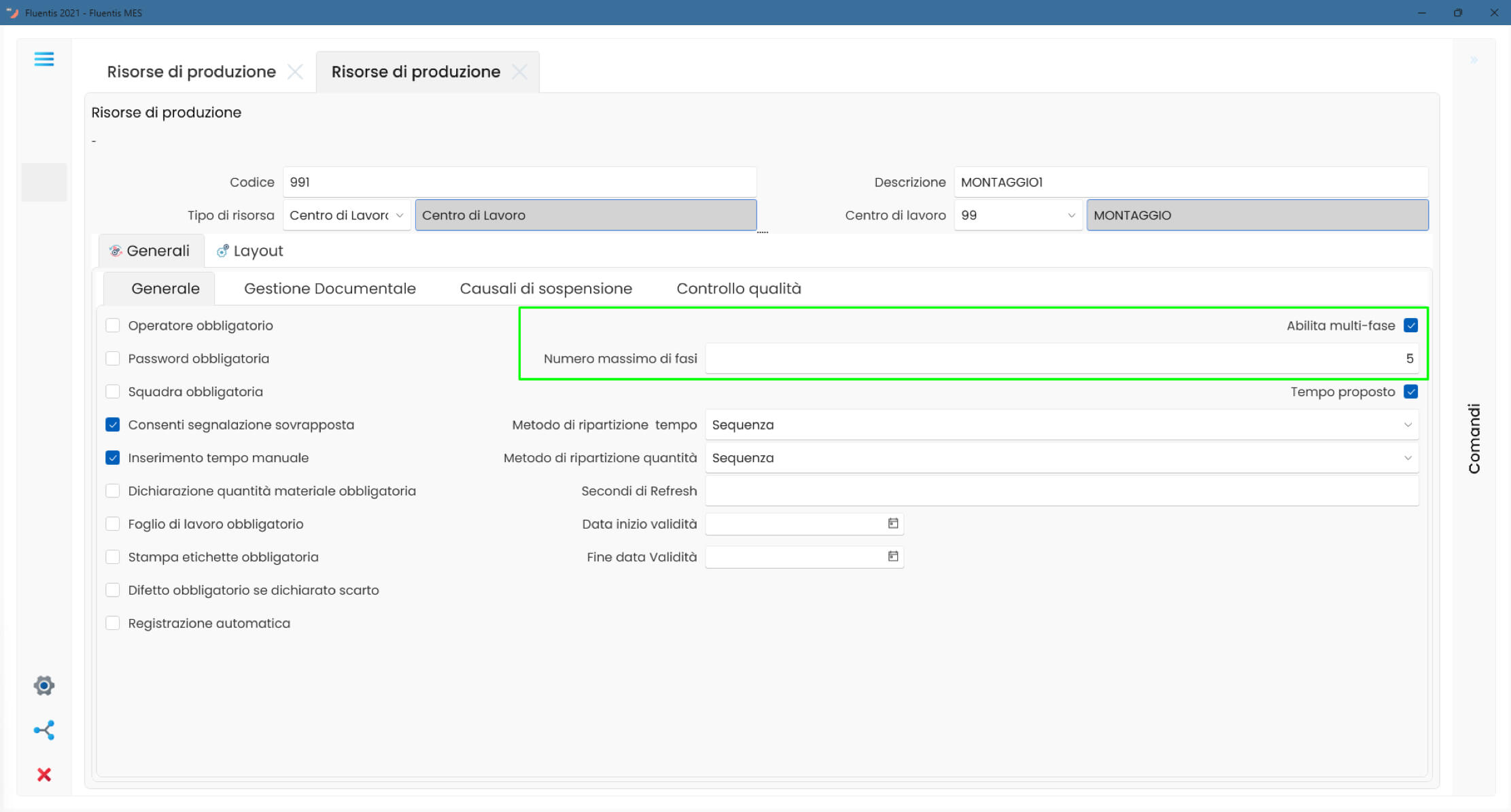Uncheck Inserimento tempo manuale

click(113, 458)
